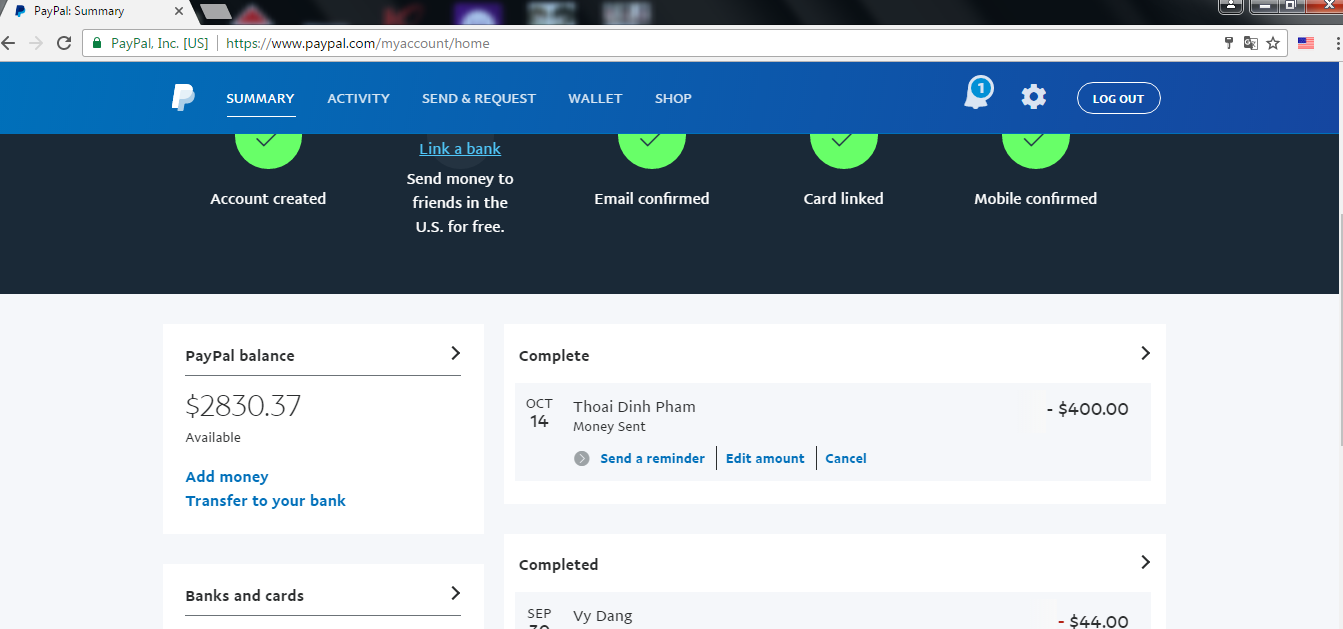This screenshot has height=629, width=1343.
Task: Open the Vy Dang transaction
Action: point(603,616)
